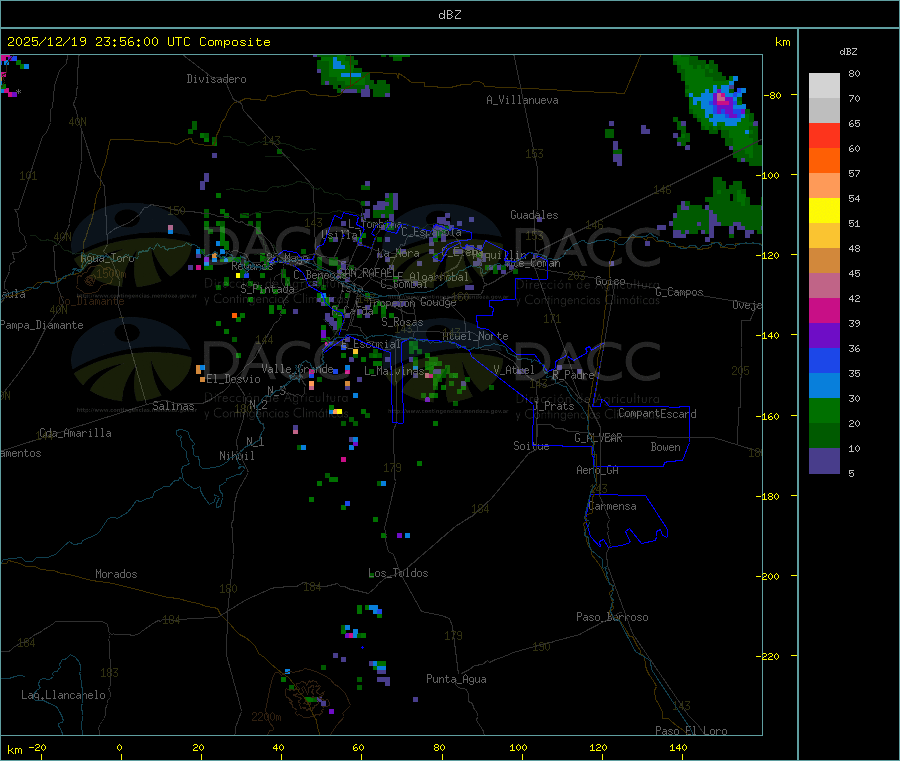Click the S_Rosas location label
Screen dimensions: 900x761
tap(402, 323)
